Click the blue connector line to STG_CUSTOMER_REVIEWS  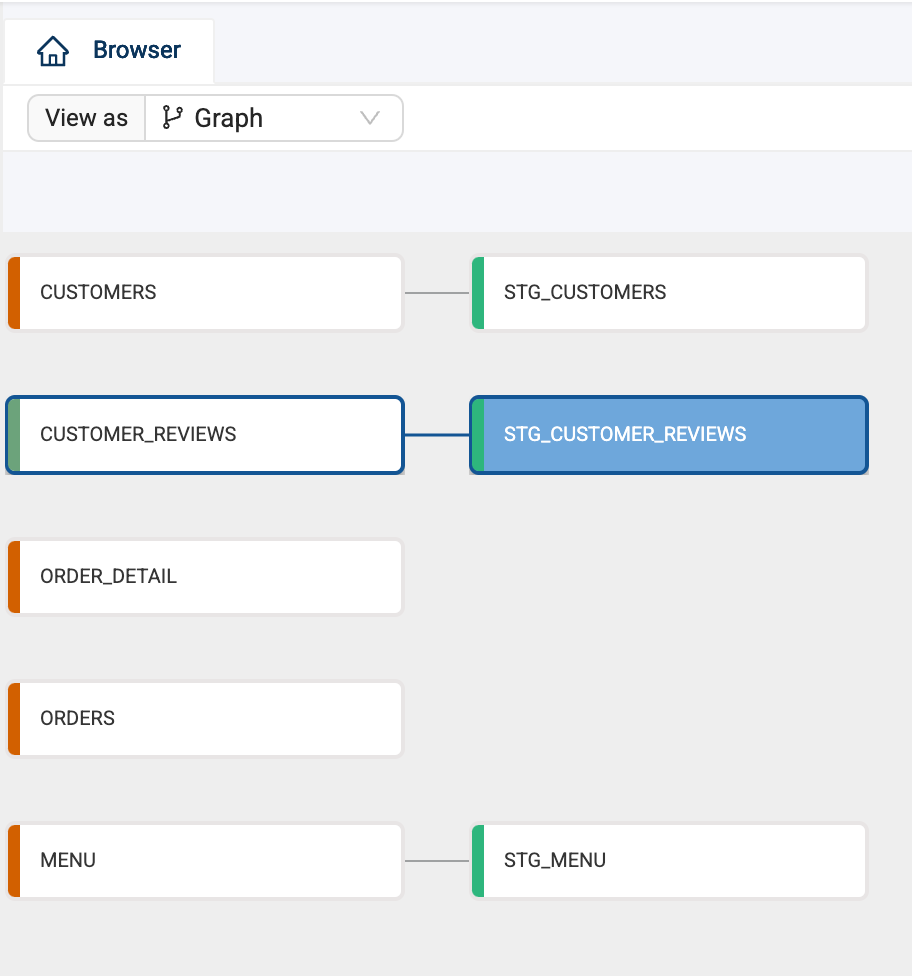pos(436,435)
